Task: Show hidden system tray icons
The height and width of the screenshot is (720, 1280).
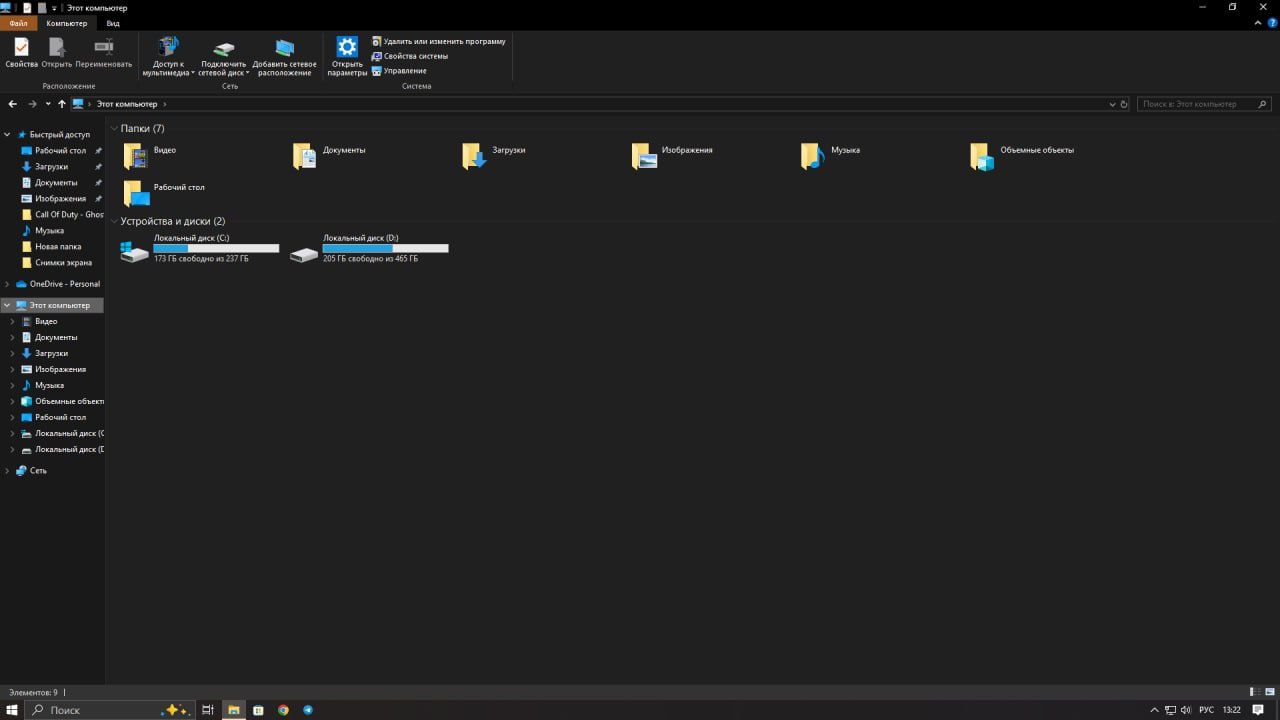Action: click(1154, 710)
